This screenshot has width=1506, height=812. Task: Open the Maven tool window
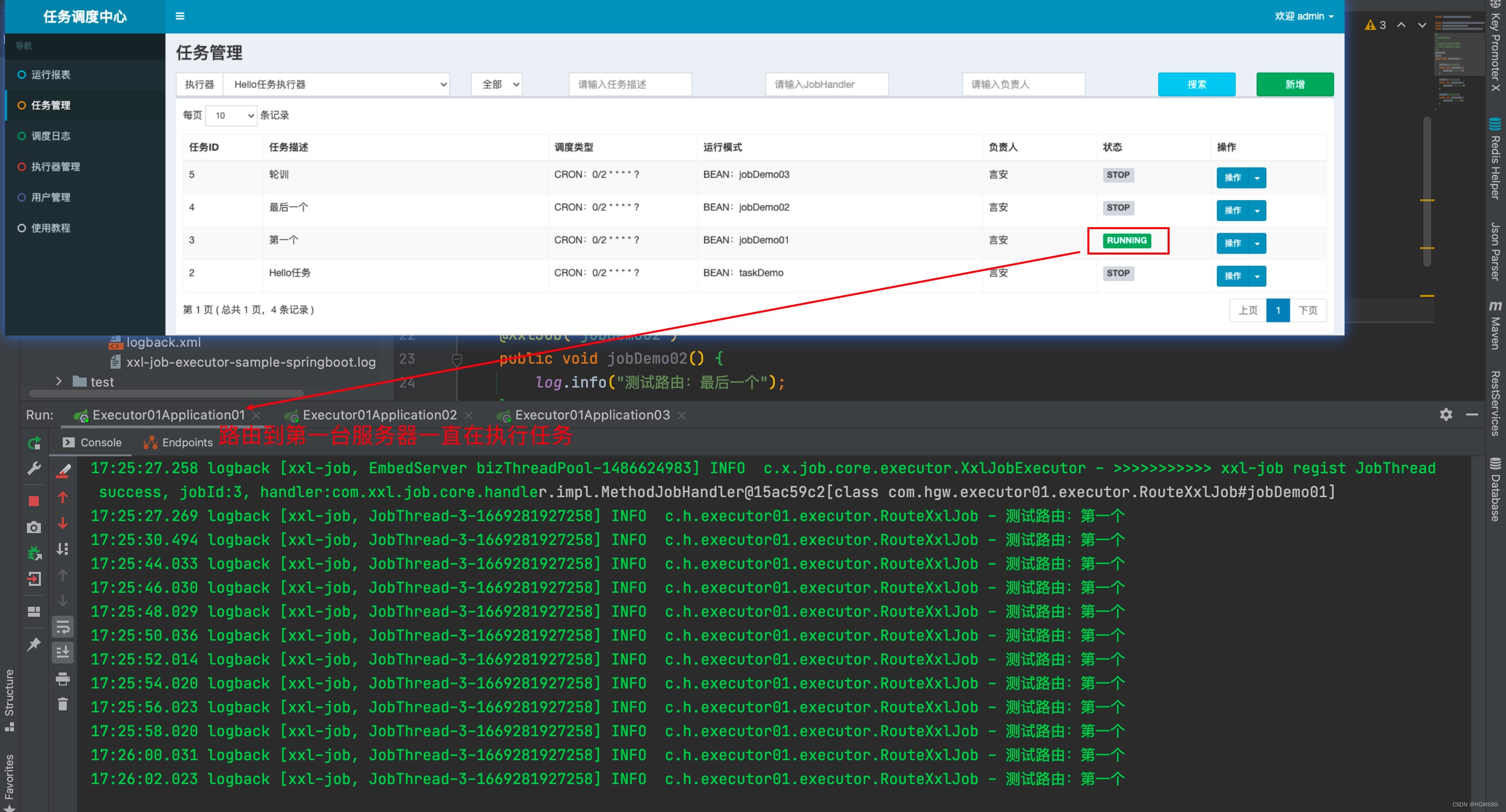tap(1496, 326)
